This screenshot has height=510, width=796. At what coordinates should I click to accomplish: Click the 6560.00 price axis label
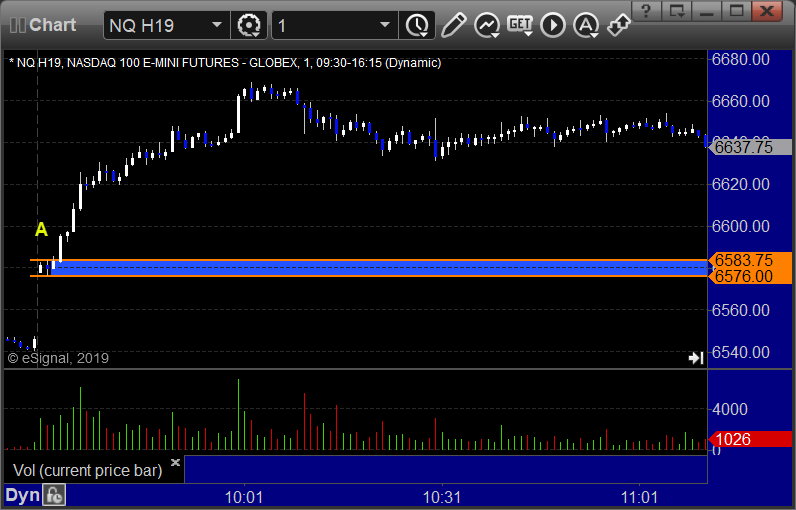click(x=741, y=310)
